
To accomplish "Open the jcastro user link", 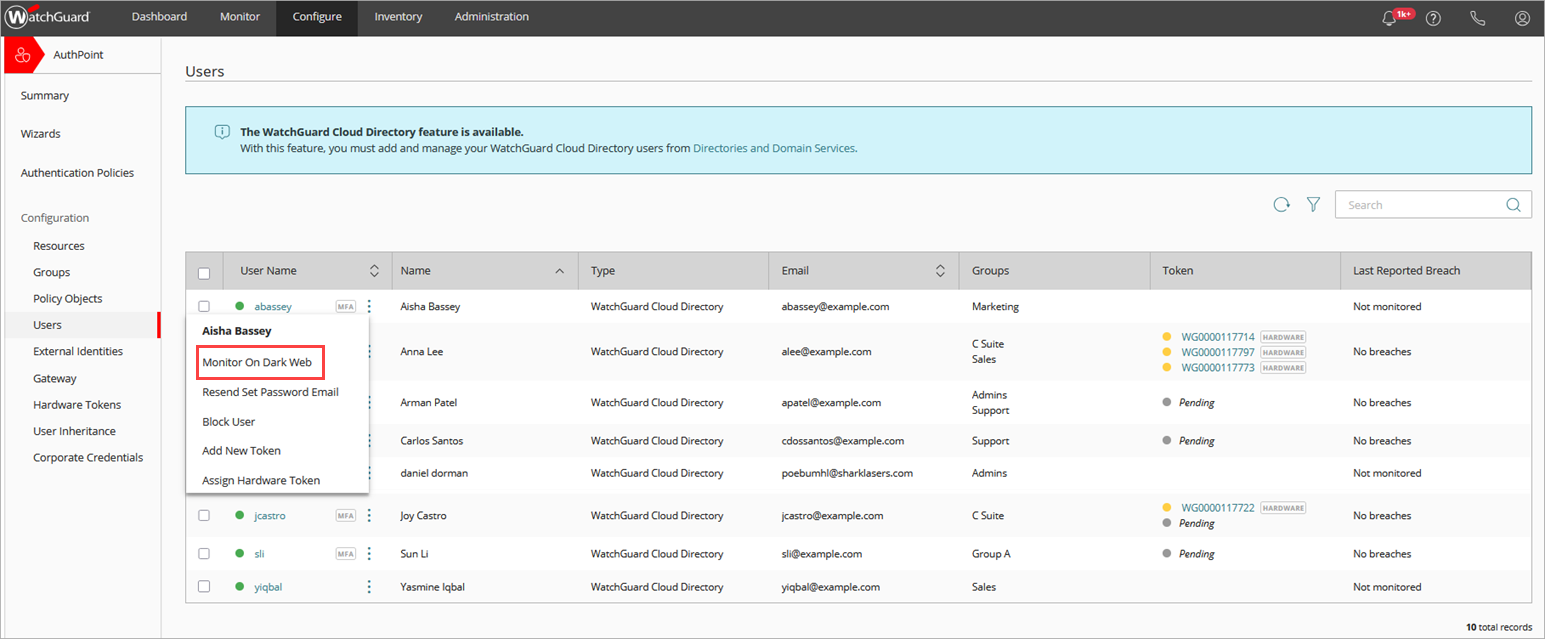I will click(270, 516).
